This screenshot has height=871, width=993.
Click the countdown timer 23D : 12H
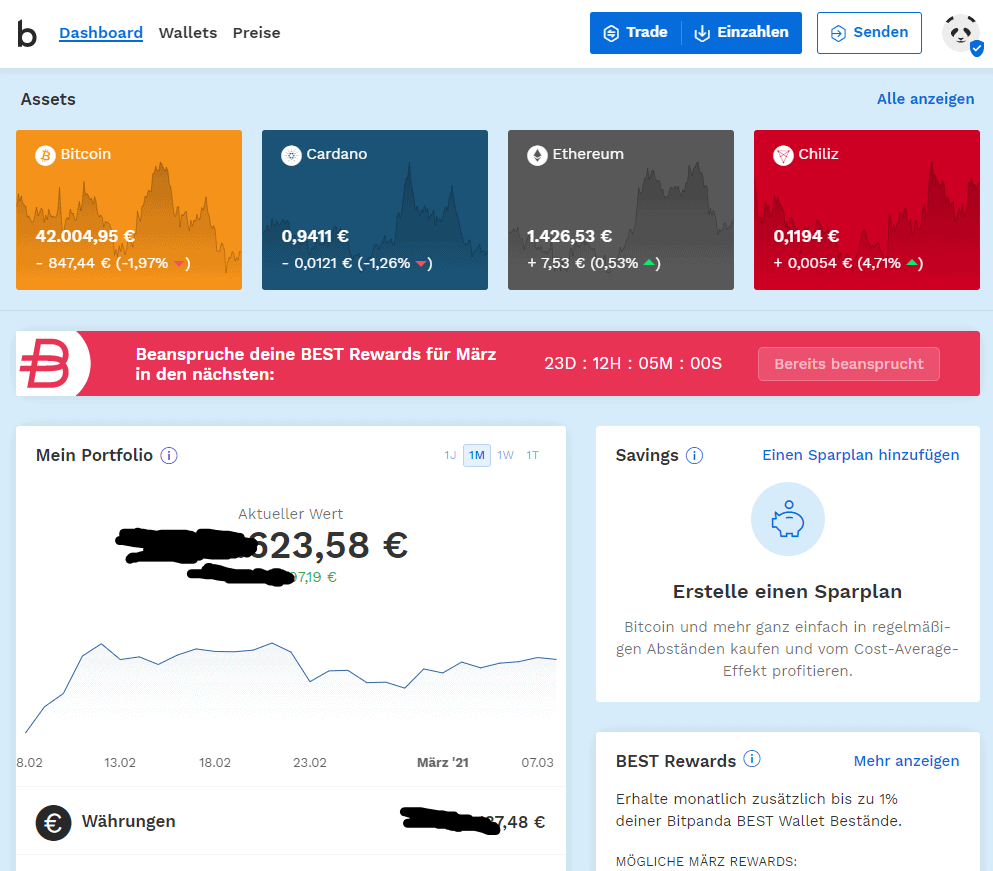click(x=633, y=364)
